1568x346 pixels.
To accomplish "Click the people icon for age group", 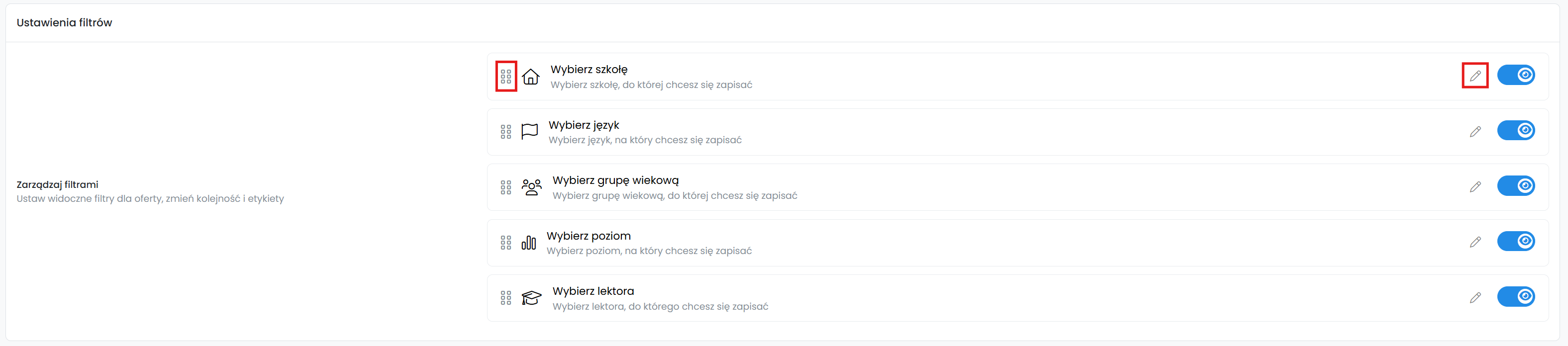I will 531,187.
